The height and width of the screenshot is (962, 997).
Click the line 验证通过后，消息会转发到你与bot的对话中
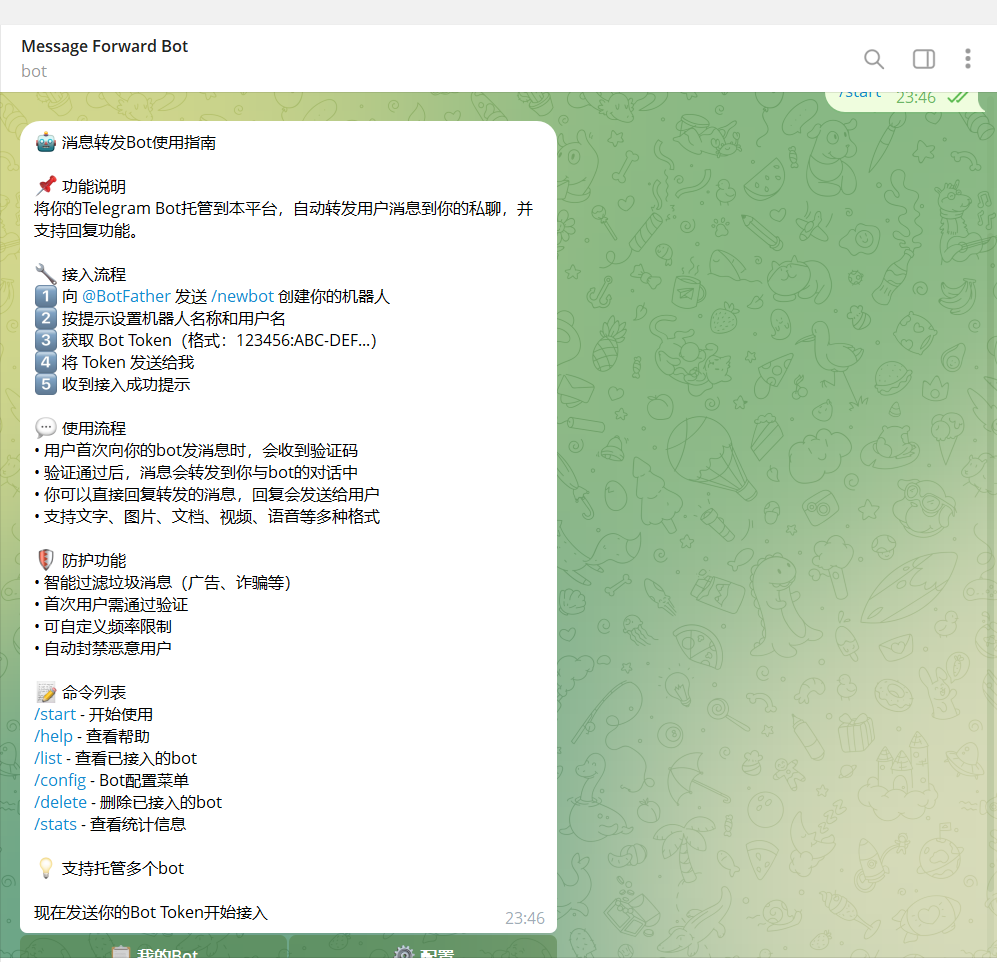click(201, 472)
